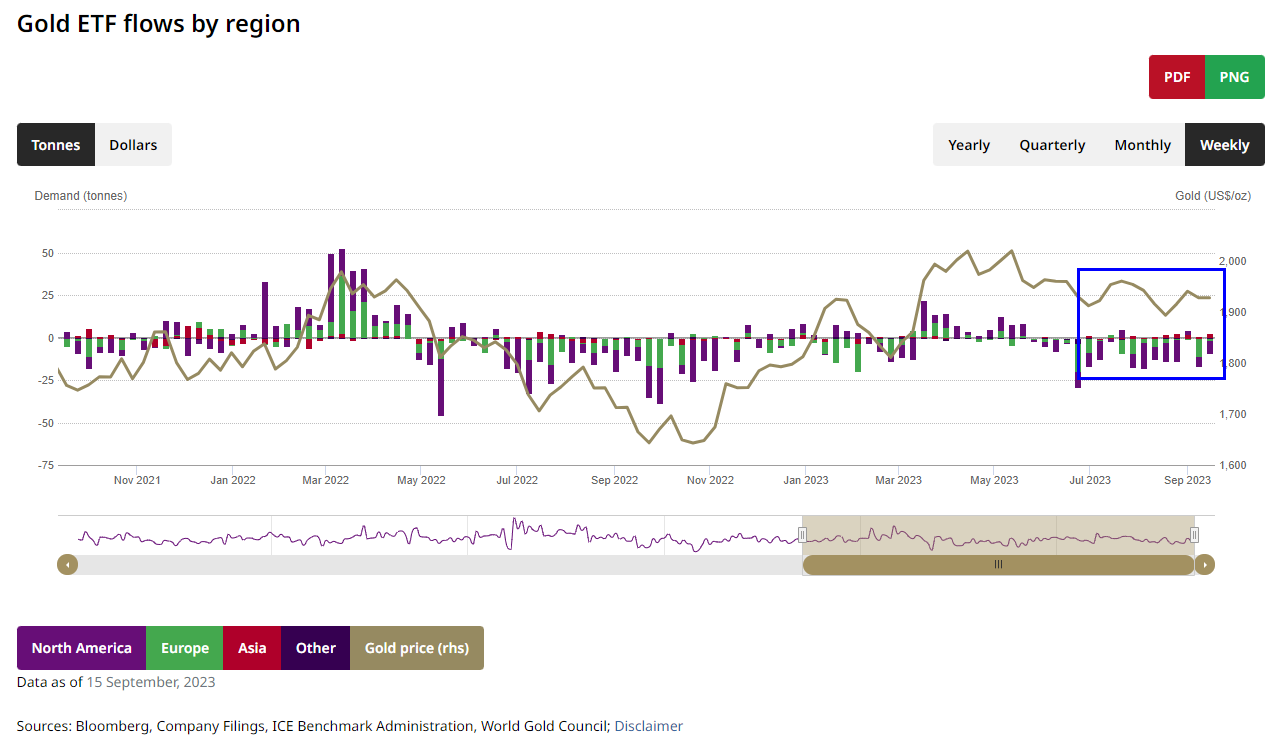
Task: Click the scrollbar grip in the navigator
Action: pyautogui.click(x=998, y=565)
